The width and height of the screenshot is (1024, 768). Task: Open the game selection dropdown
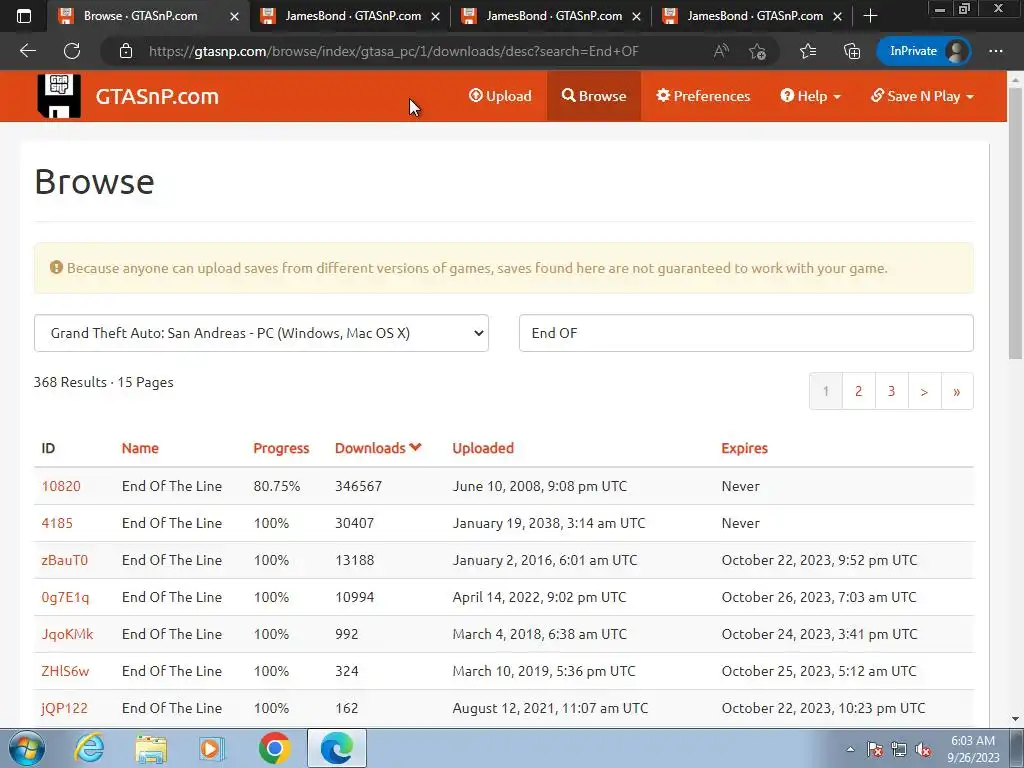[x=261, y=333]
